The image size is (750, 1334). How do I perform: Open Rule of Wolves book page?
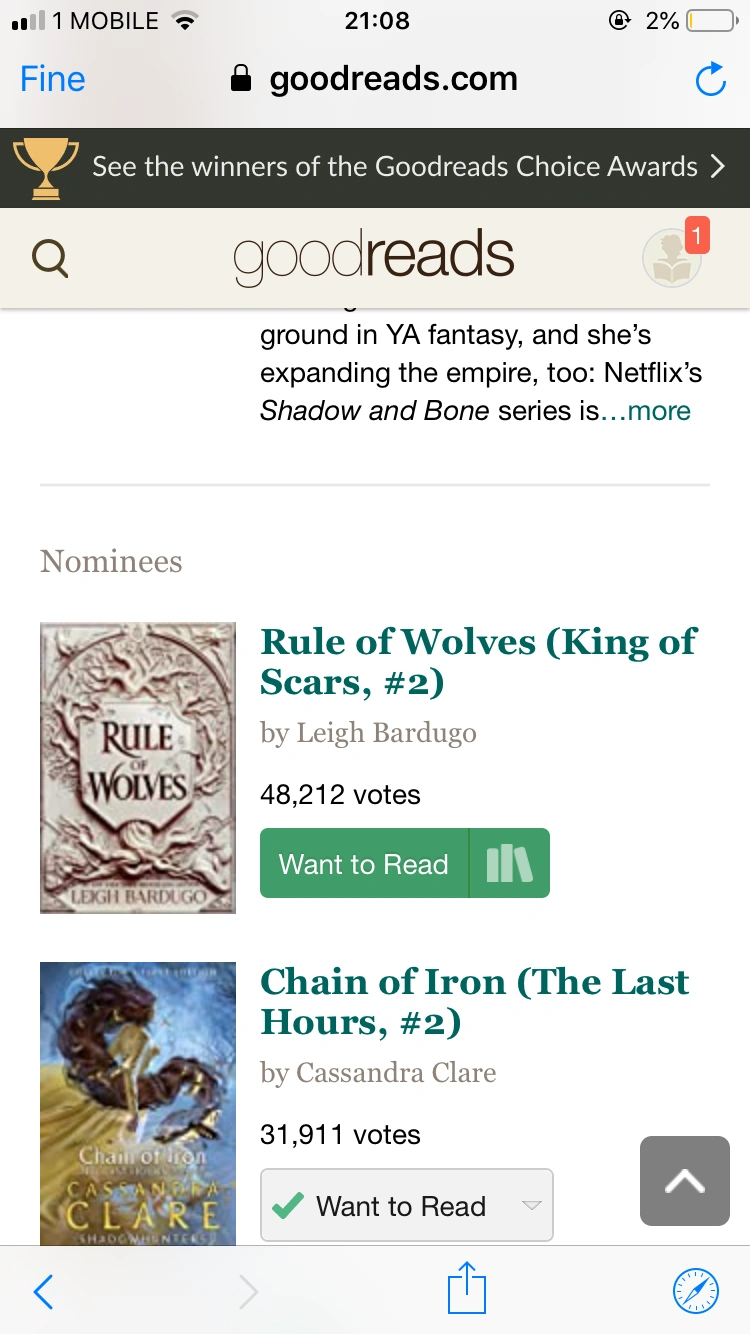tap(478, 661)
